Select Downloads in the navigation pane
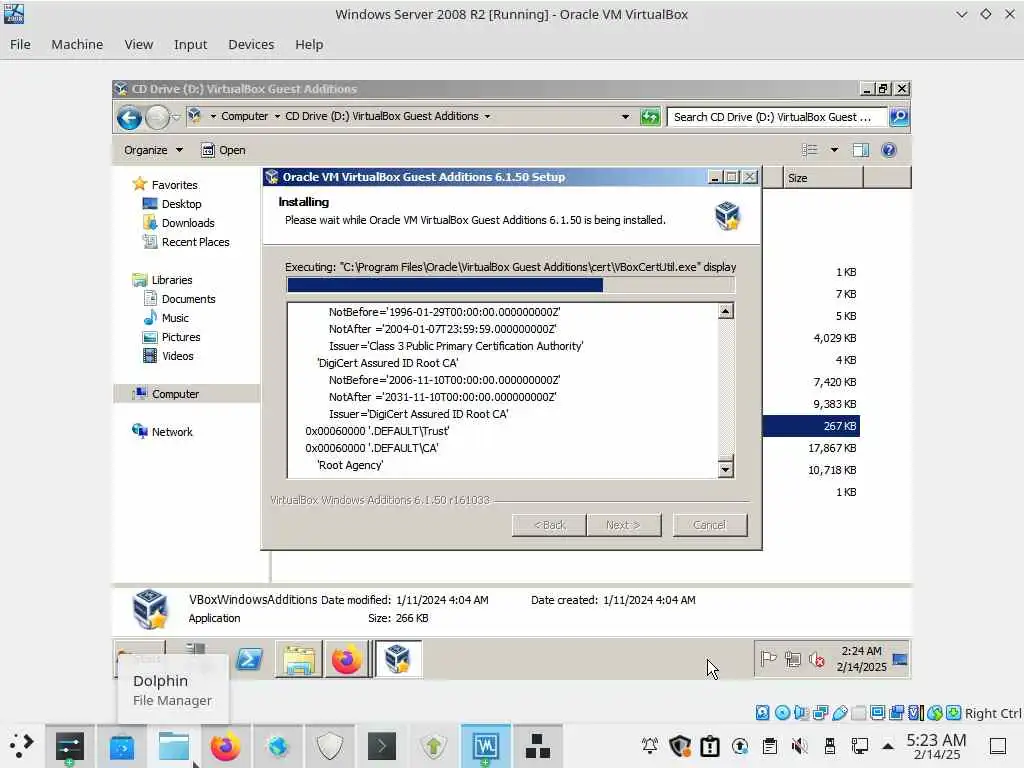Viewport: 1024px width, 768px height. 187,223
